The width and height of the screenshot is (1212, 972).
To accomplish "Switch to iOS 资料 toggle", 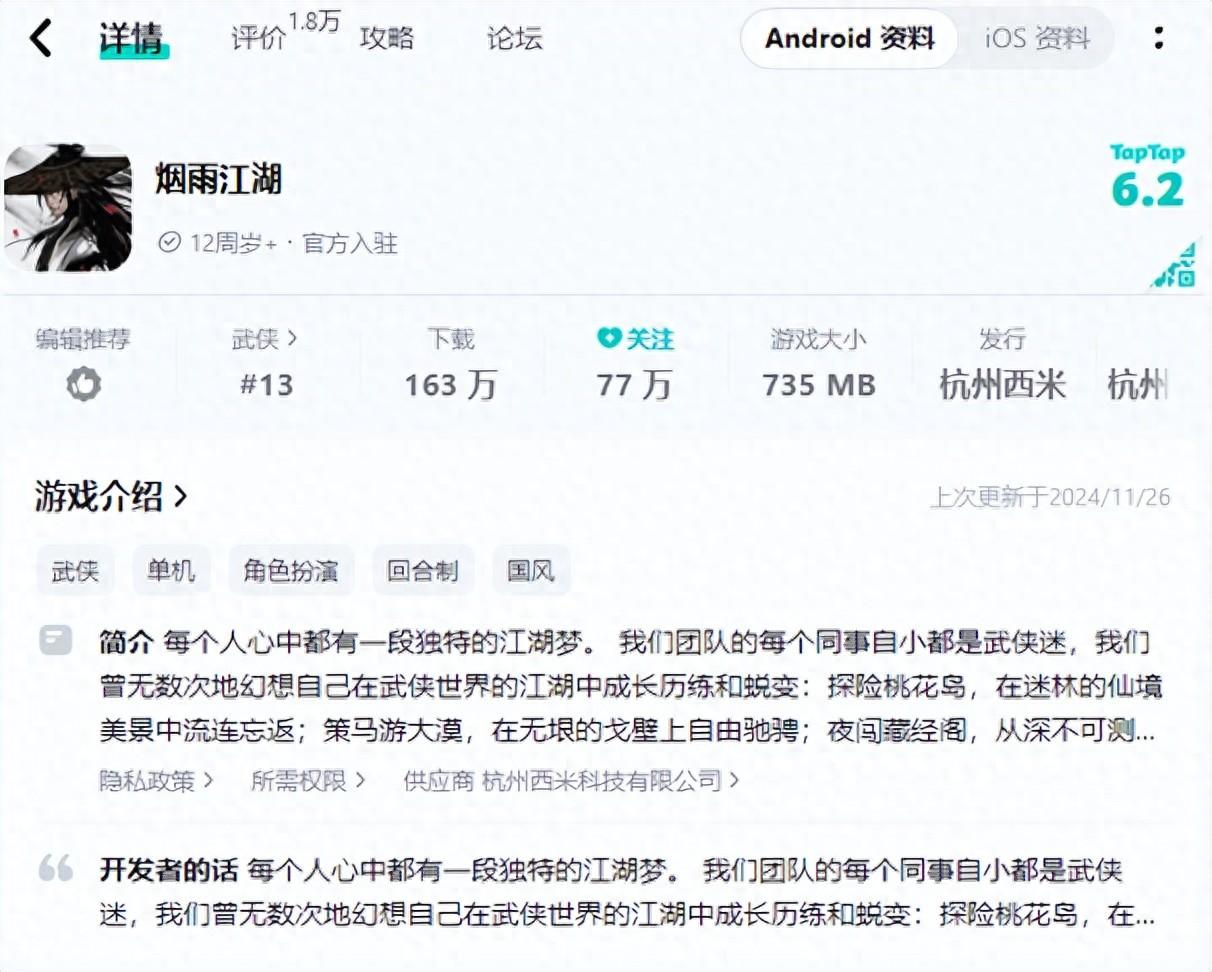I will (x=1037, y=39).
